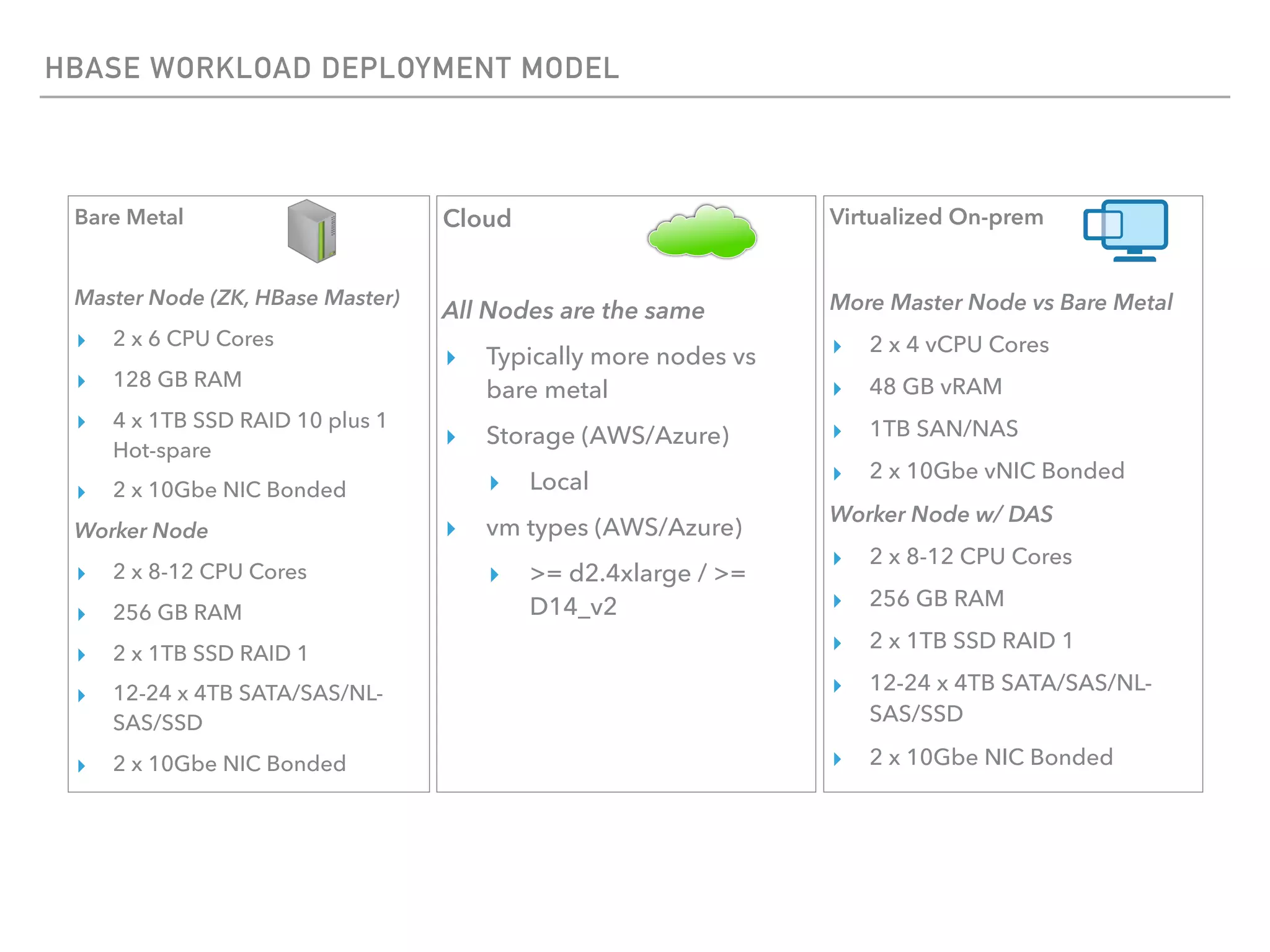Click the Virtualized On-prem heading
Image resolution: width=1270 pixels, height=952 pixels.
[936, 217]
